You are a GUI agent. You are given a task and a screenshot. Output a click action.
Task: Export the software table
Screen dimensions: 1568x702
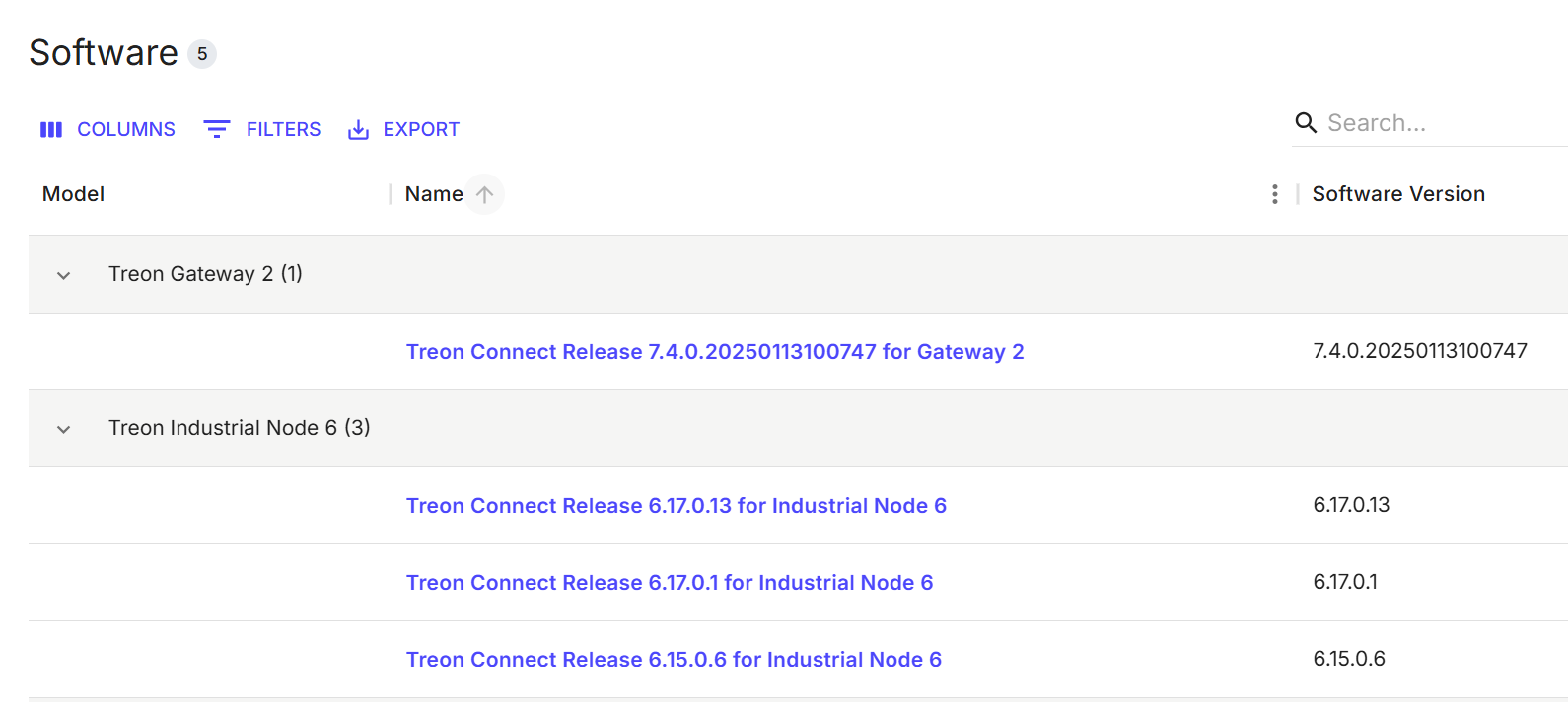pos(403,129)
